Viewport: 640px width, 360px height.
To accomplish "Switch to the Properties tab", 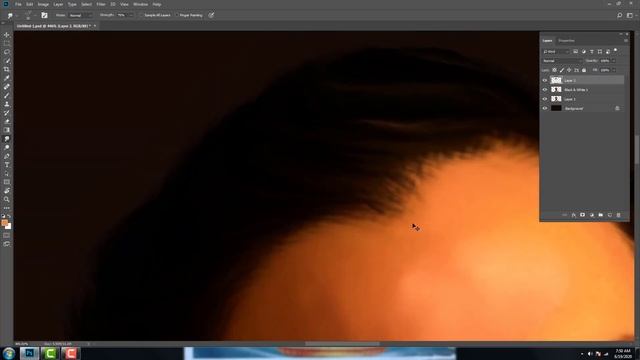I will pyautogui.click(x=566, y=41).
